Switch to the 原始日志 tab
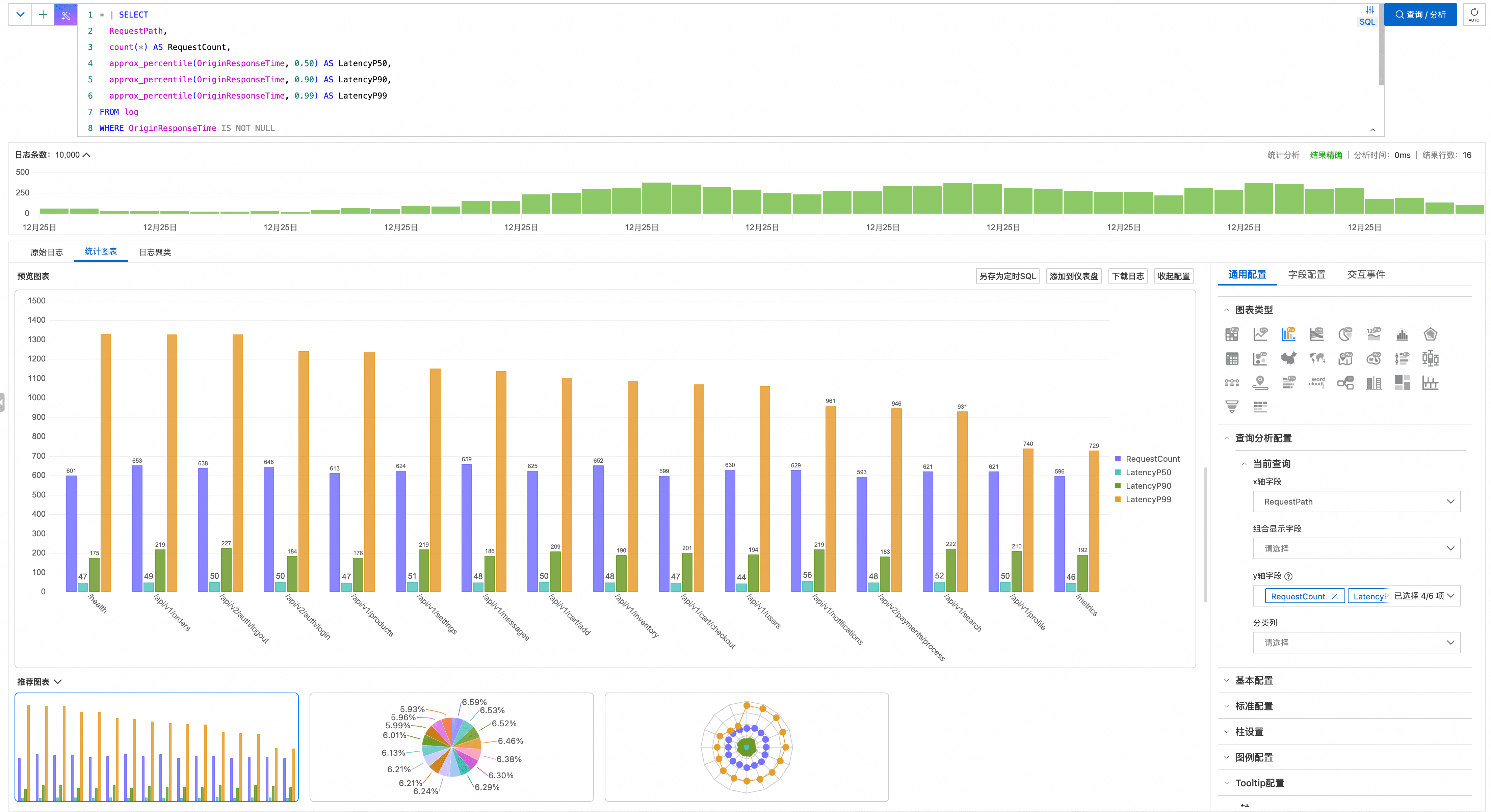Image resolution: width=1491 pixels, height=812 pixels. pyautogui.click(x=46, y=252)
